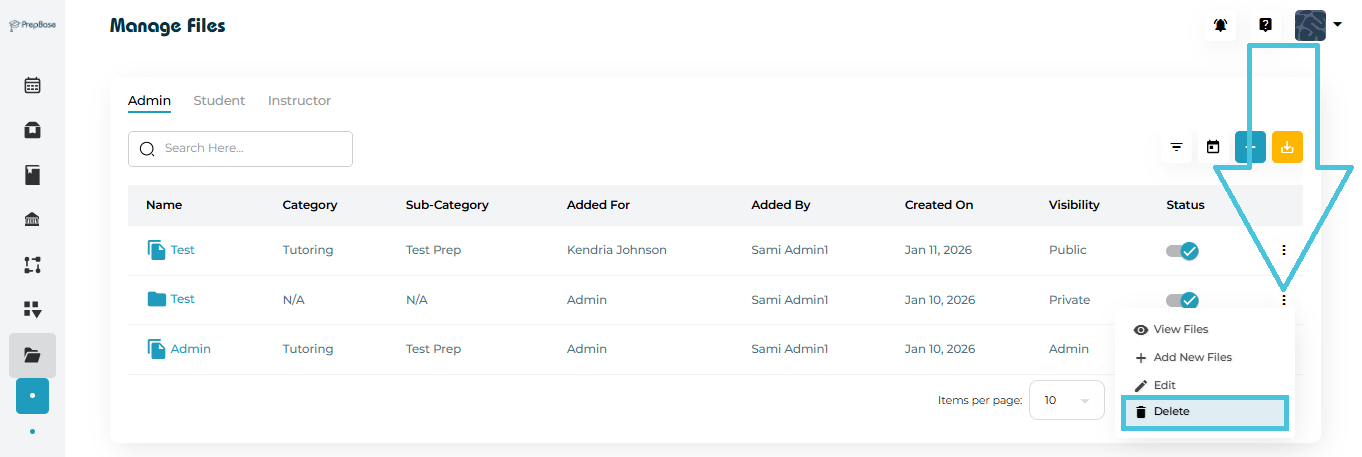The image size is (1362, 457).
Task: Open the Admin file link
Action: 190,349
